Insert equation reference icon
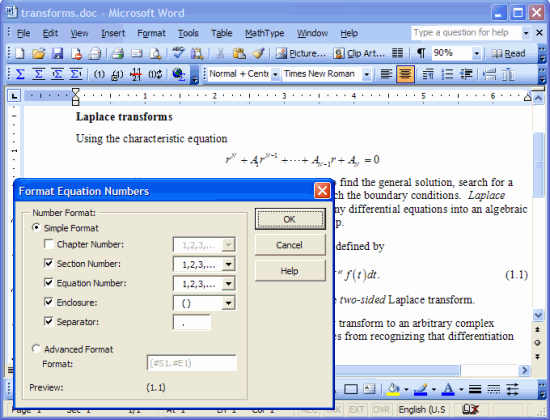The height and width of the screenshot is (420, 550). [x=117, y=74]
